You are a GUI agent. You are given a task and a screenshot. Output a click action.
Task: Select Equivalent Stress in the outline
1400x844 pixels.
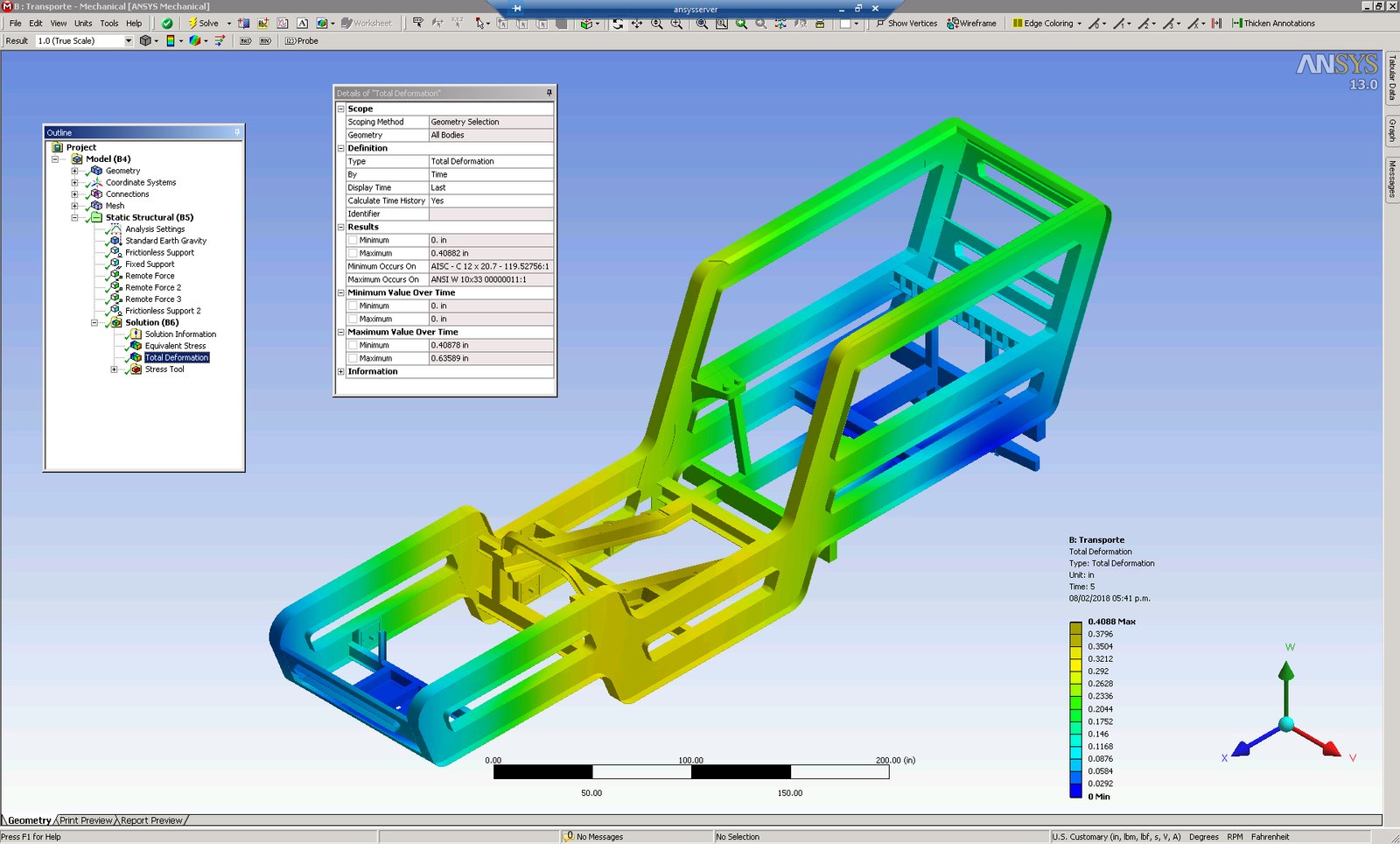tap(175, 346)
